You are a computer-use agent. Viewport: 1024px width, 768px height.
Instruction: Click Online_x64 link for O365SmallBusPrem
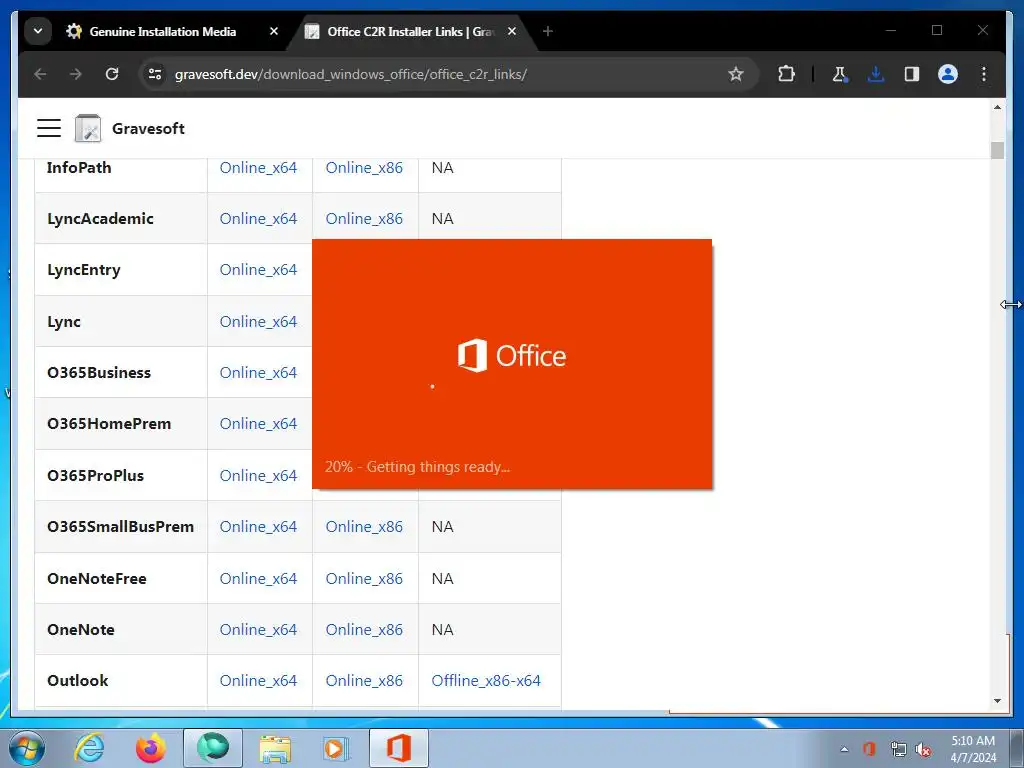(258, 526)
